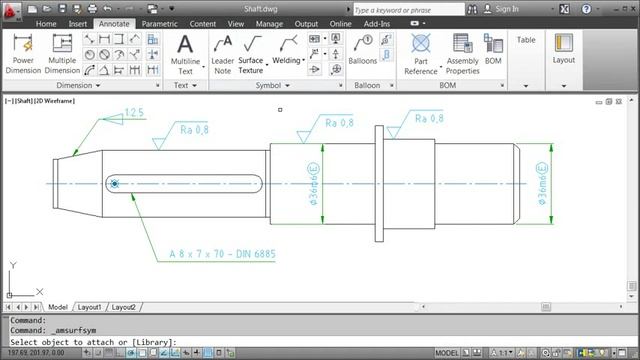This screenshot has width=640, height=360.
Task: Insert a Leader Note
Action: coord(222,54)
